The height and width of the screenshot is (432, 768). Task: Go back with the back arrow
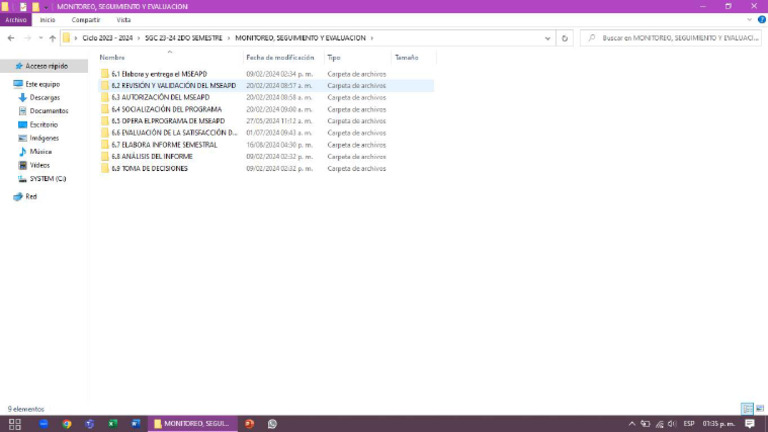[x=11, y=38]
